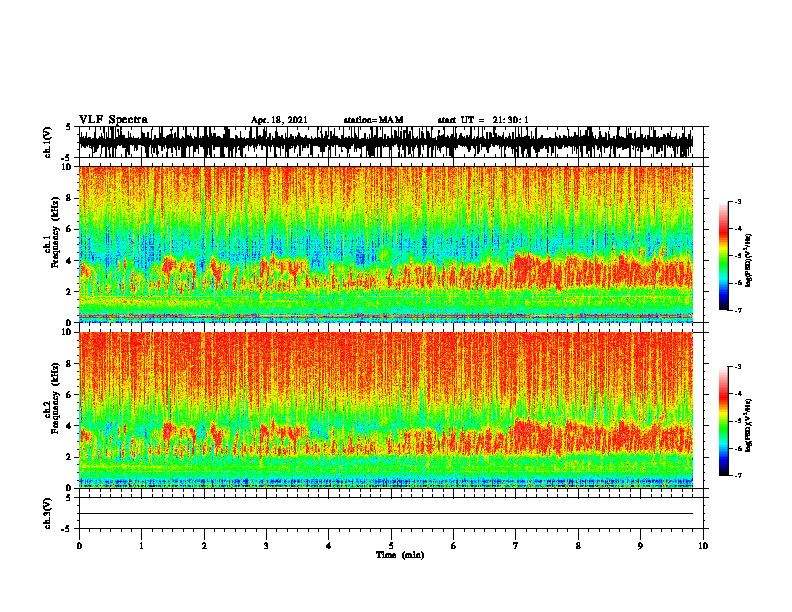Click time axis tick label '9'
Viewport: 792px width, 612px height.
coord(640,546)
